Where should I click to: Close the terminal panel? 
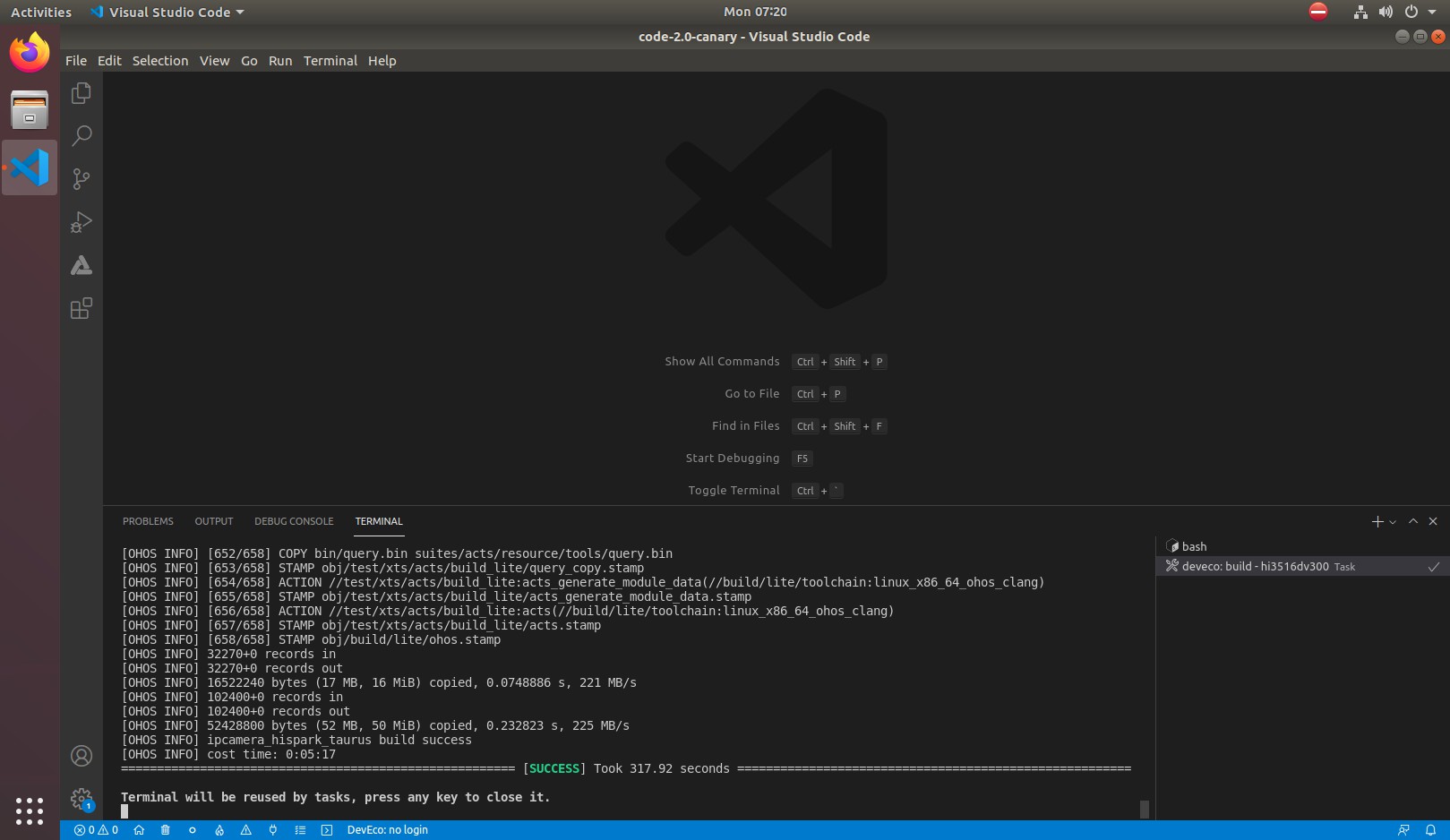(x=1433, y=521)
